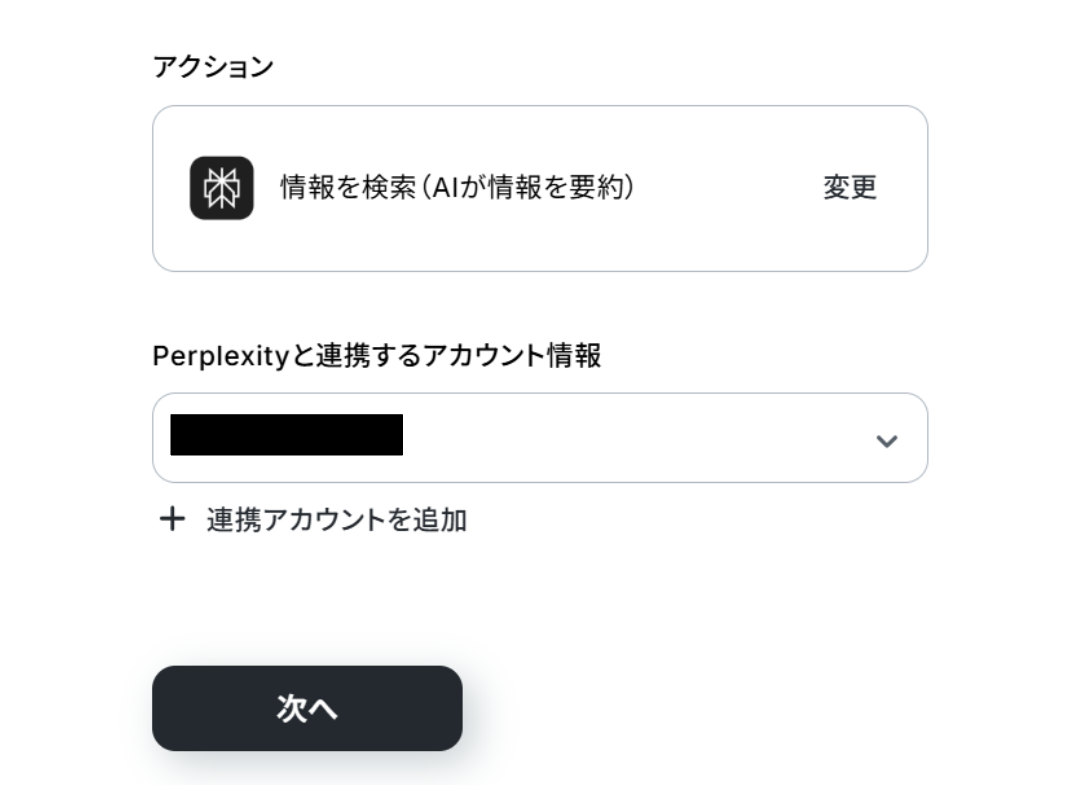This screenshot has height=785, width=1069.
Task: Click the plus icon beside 連携アカウントを追加
Action: [173, 519]
